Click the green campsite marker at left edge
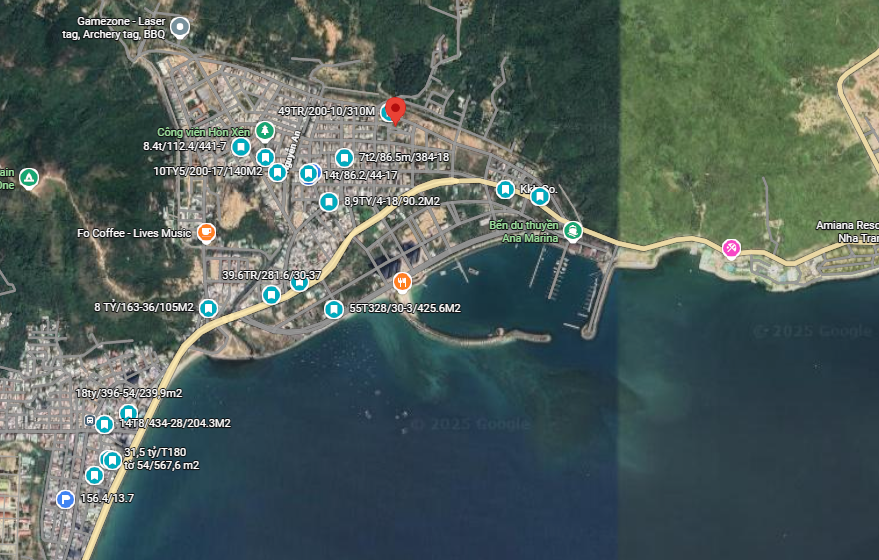Image resolution: width=879 pixels, height=560 pixels. (x=29, y=178)
